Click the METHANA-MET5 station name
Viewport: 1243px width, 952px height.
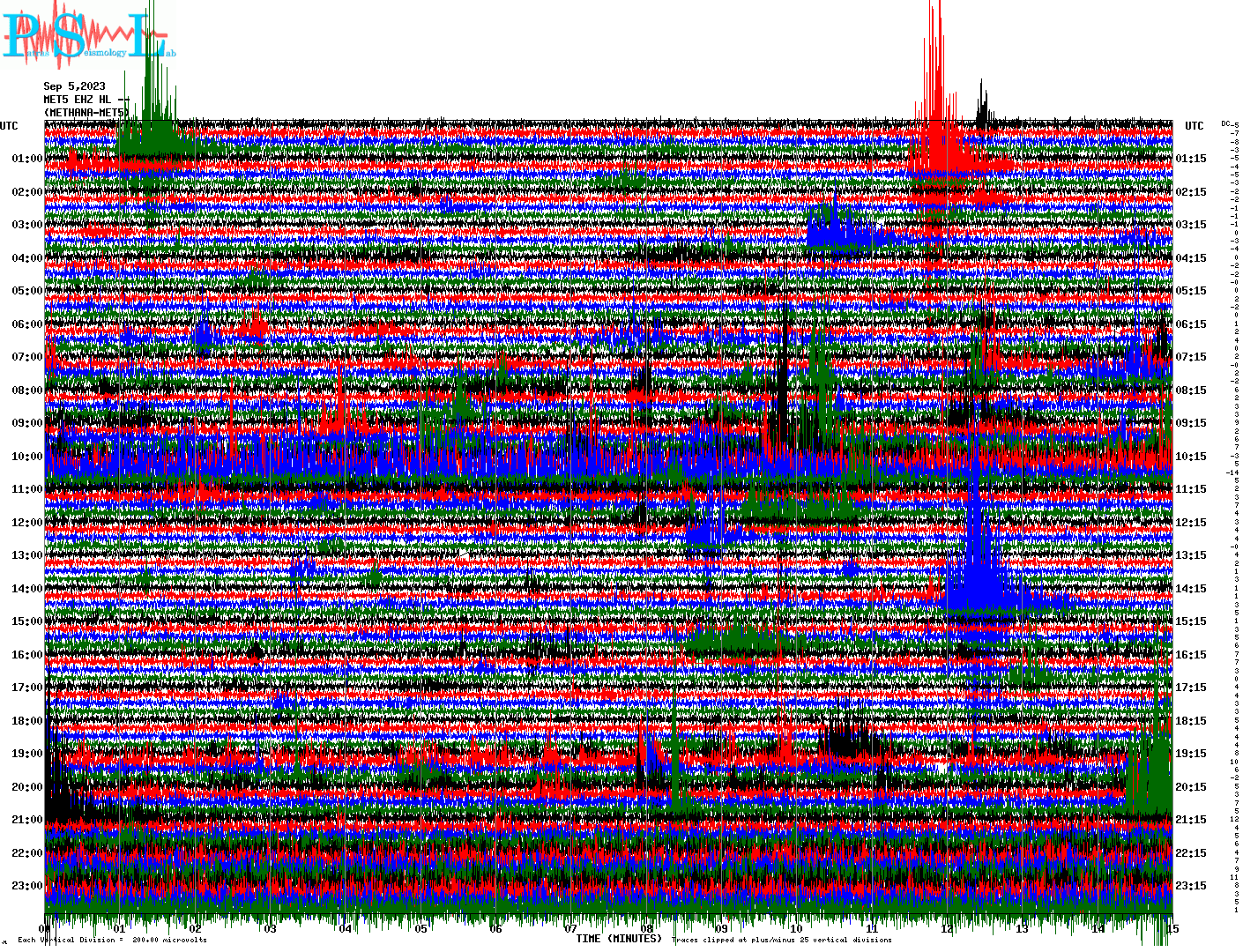point(86,113)
